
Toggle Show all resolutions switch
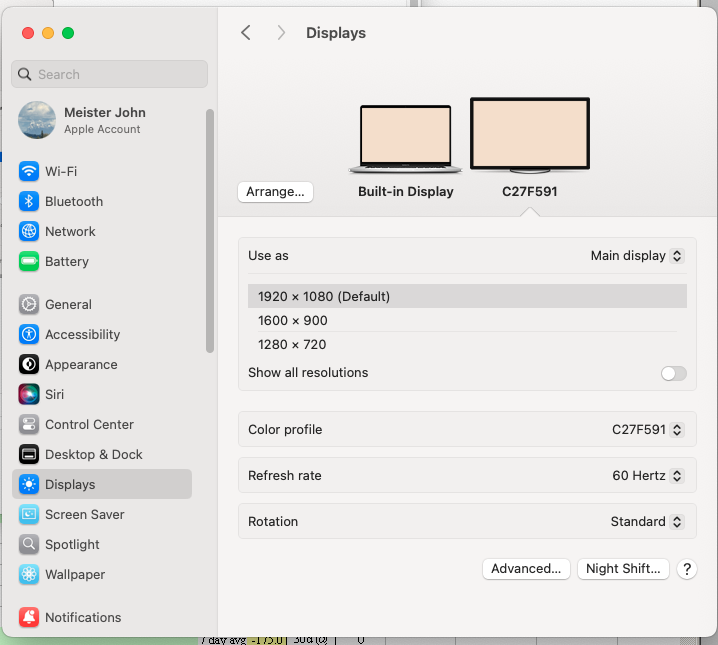673,373
